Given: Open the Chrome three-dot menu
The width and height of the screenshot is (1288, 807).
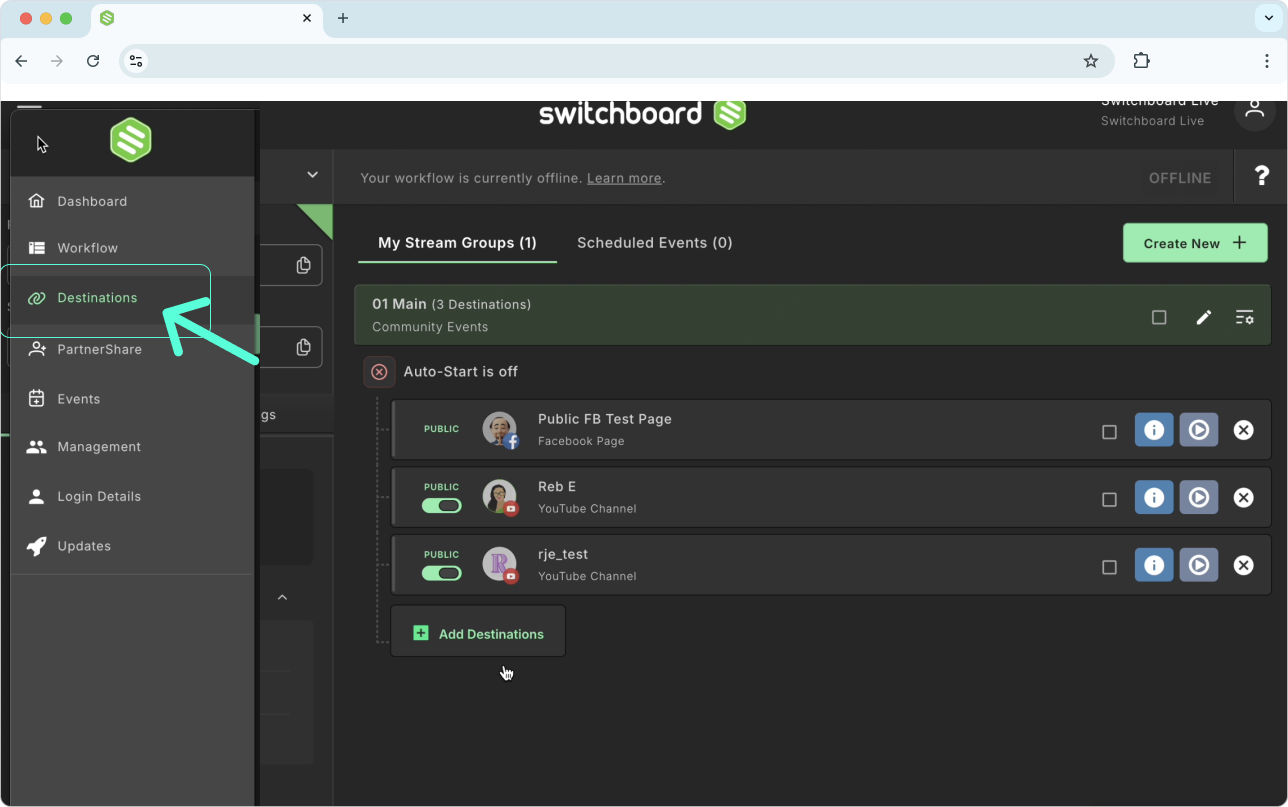Looking at the screenshot, I should click(1266, 61).
